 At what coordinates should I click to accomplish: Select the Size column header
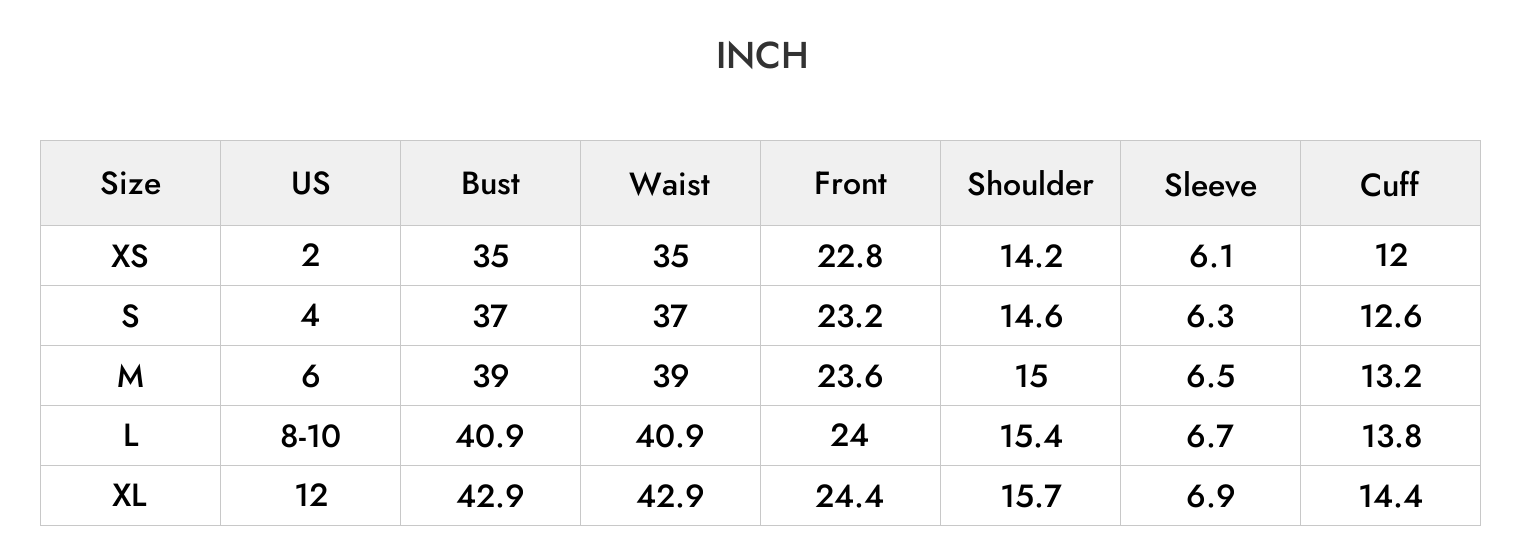130,183
